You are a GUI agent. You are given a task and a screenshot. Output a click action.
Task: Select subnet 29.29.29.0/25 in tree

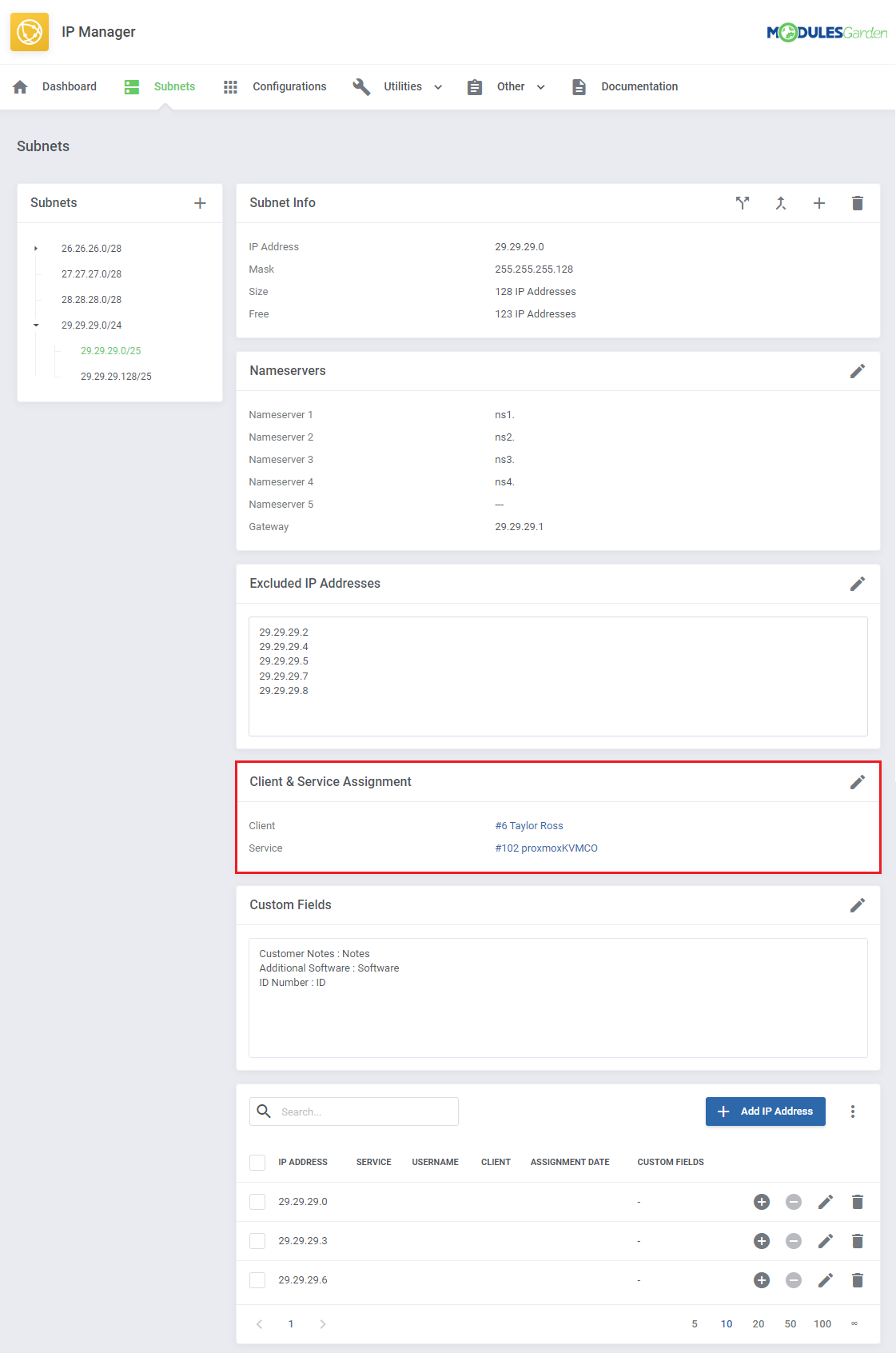pyautogui.click(x=111, y=351)
